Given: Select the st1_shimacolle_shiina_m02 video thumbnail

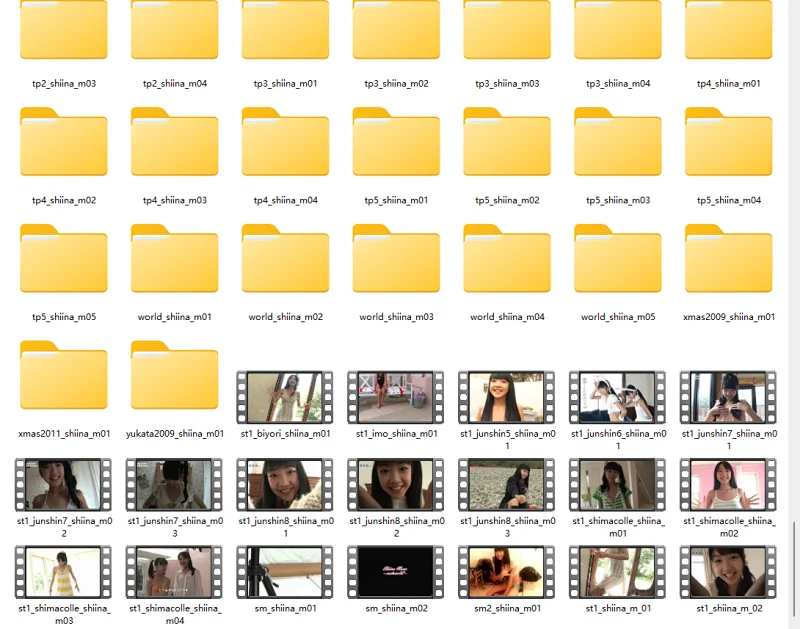Looking at the screenshot, I should 728,485.
